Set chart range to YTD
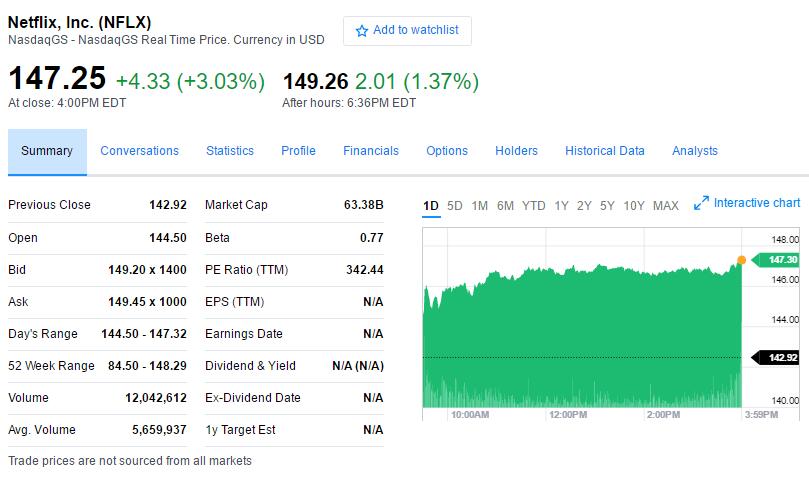809x480 pixels. click(534, 206)
